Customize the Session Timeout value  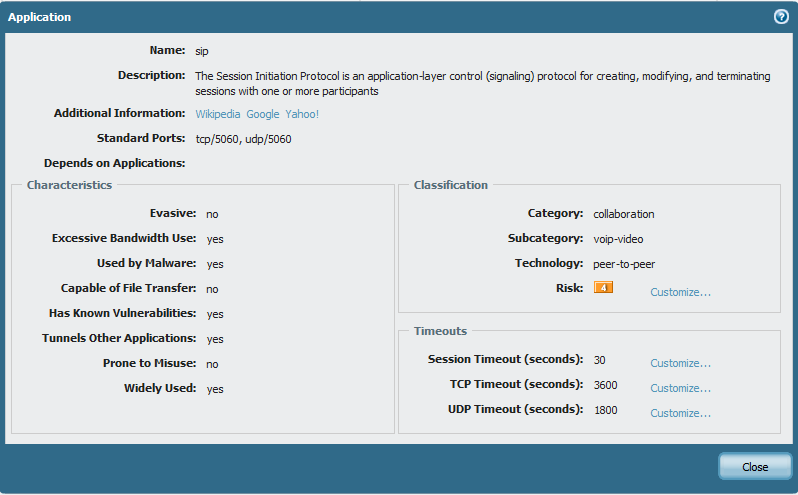click(x=680, y=363)
